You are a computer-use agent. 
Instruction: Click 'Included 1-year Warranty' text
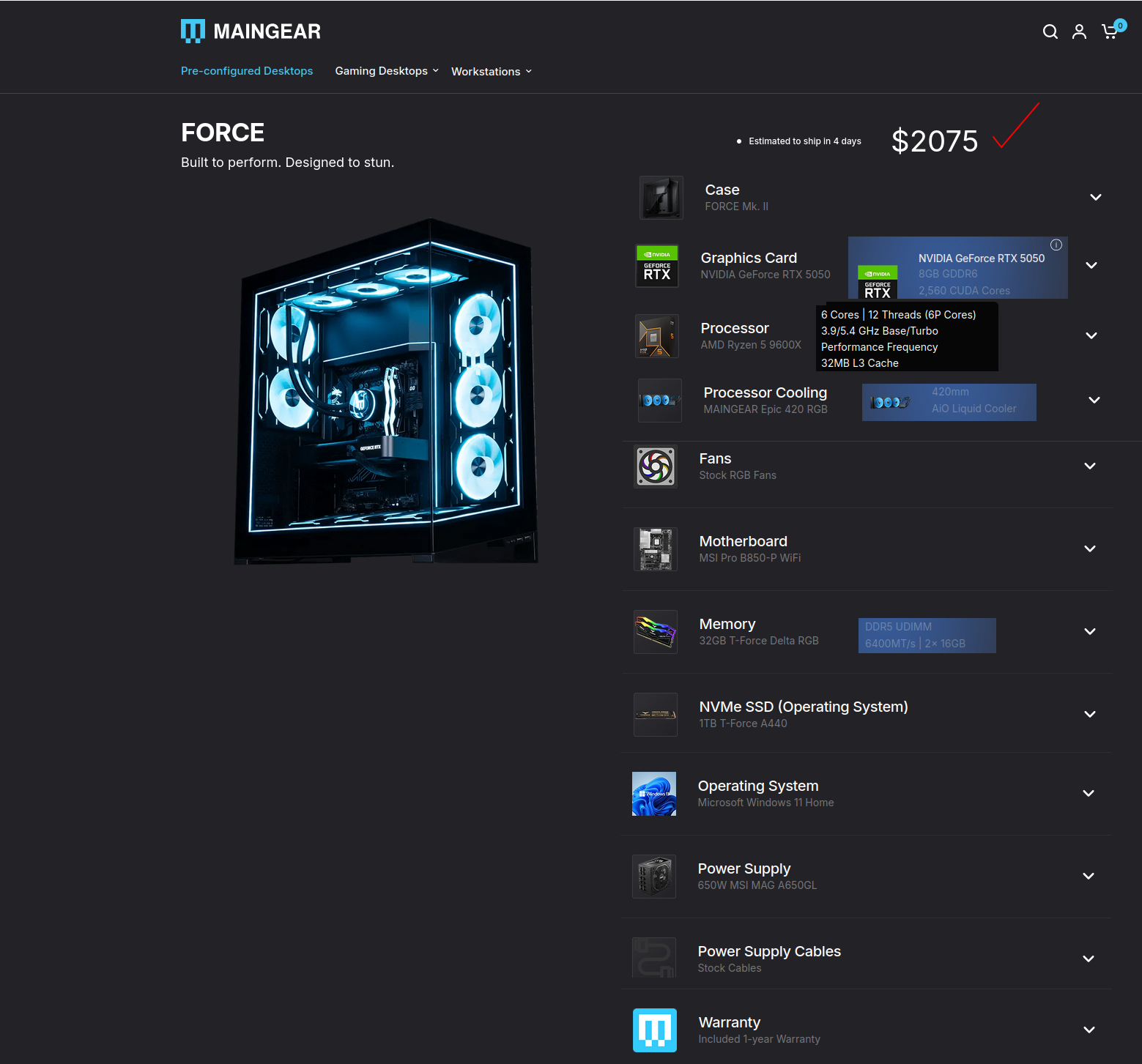pos(759,1039)
